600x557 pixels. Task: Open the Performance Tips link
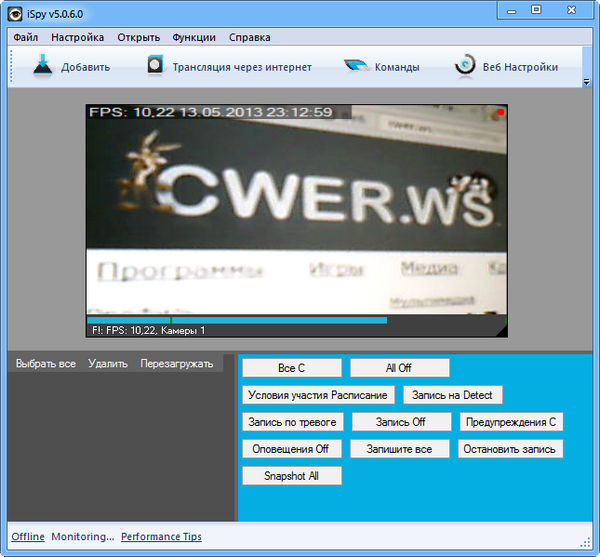pyautogui.click(x=161, y=537)
